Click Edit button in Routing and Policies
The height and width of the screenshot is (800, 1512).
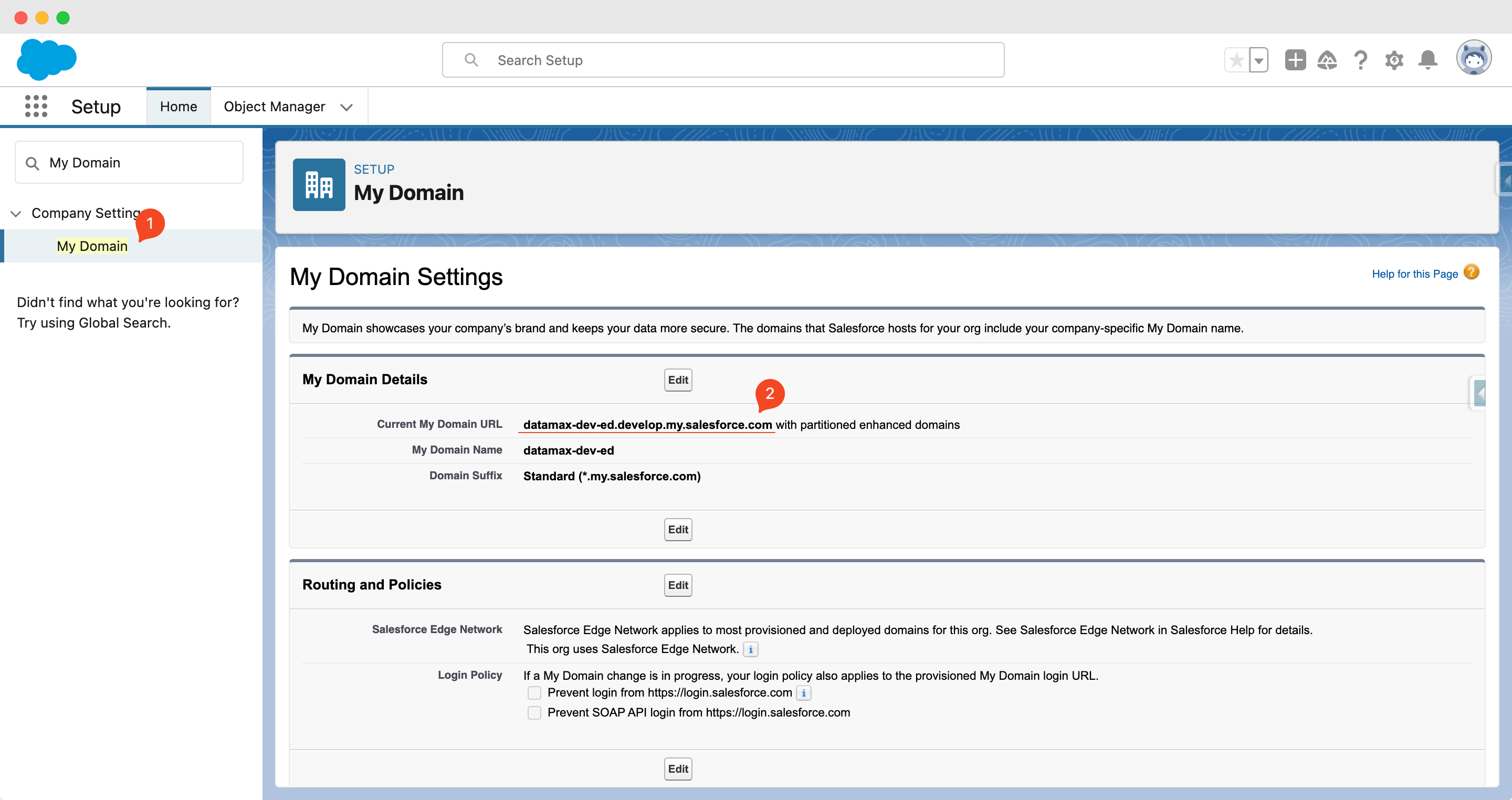pyautogui.click(x=678, y=585)
